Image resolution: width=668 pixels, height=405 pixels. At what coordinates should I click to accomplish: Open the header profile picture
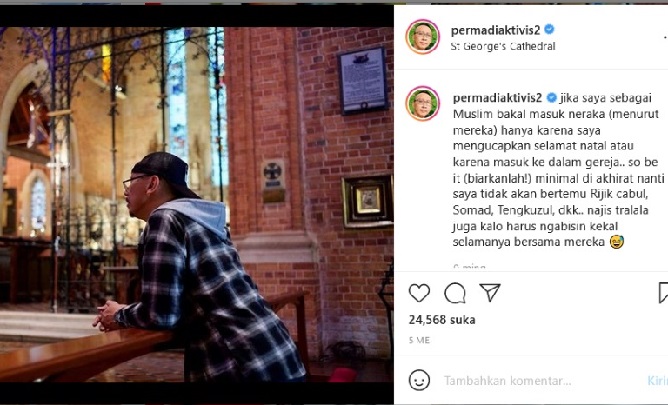(x=422, y=37)
